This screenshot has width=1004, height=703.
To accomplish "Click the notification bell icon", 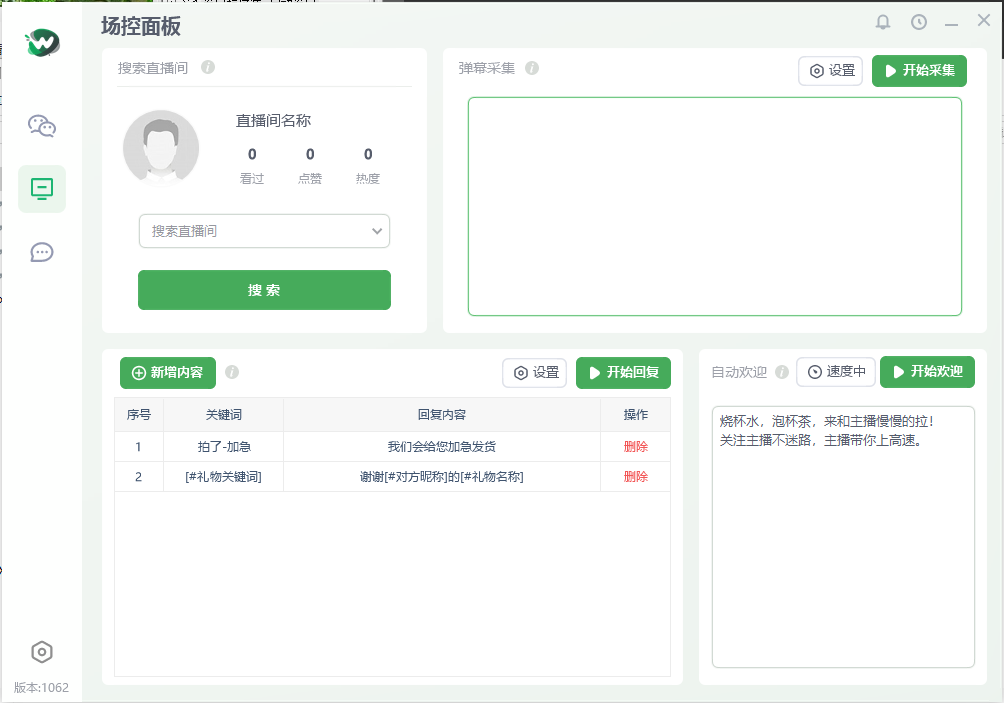I will click(x=884, y=20).
